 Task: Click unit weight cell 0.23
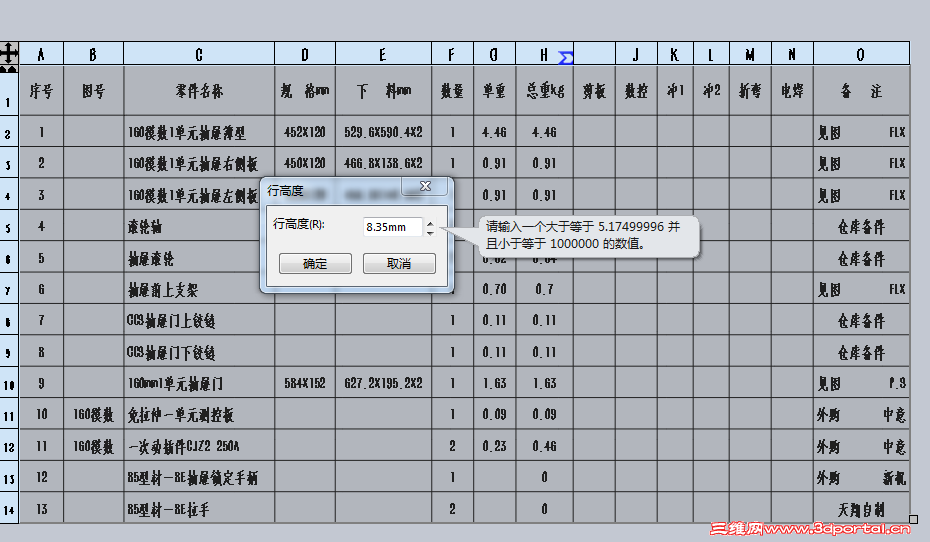click(x=494, y=446)
